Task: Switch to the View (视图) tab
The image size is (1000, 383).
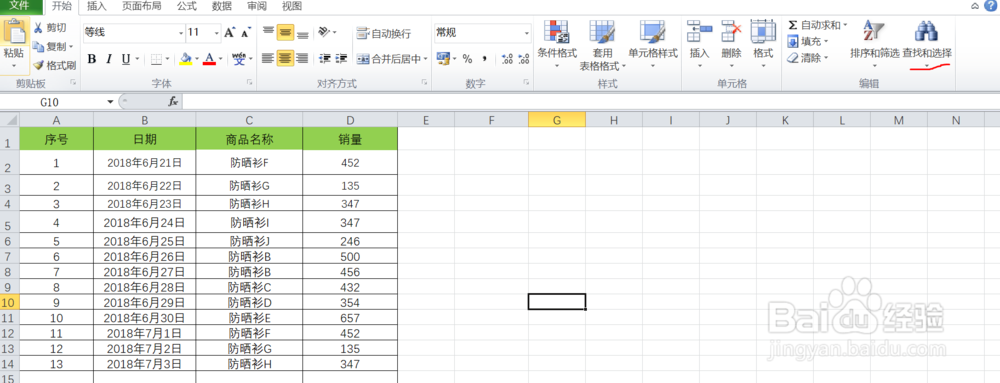Action: click(291, 6)
